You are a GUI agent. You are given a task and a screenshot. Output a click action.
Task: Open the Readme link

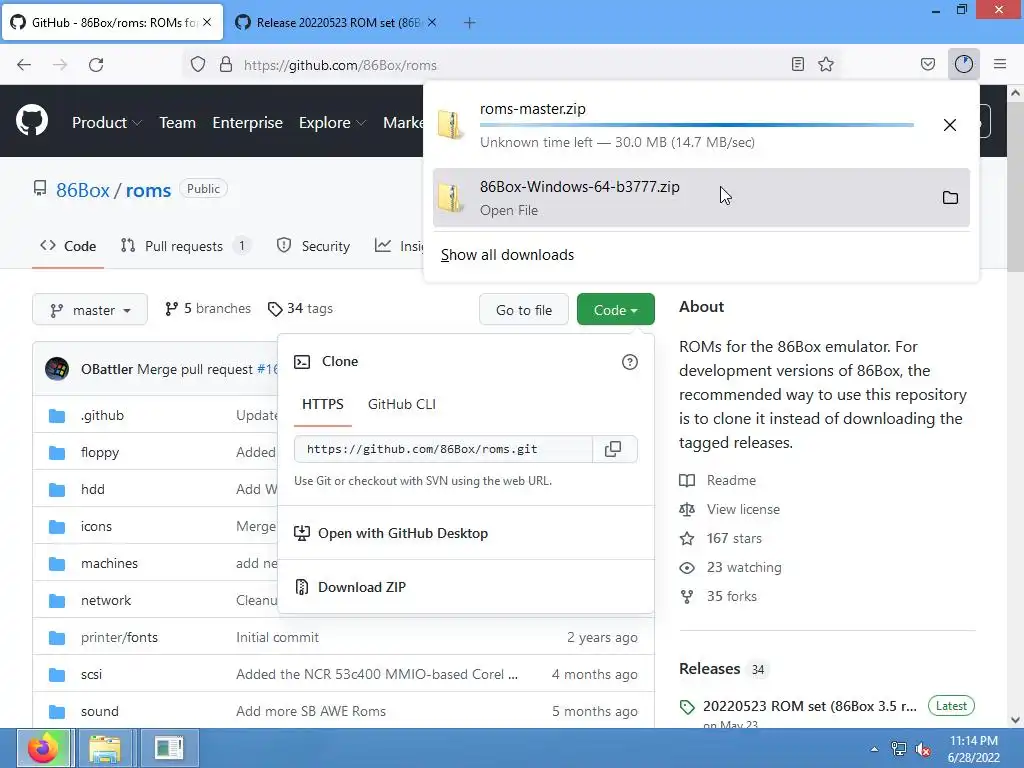[x=731, y=480]
